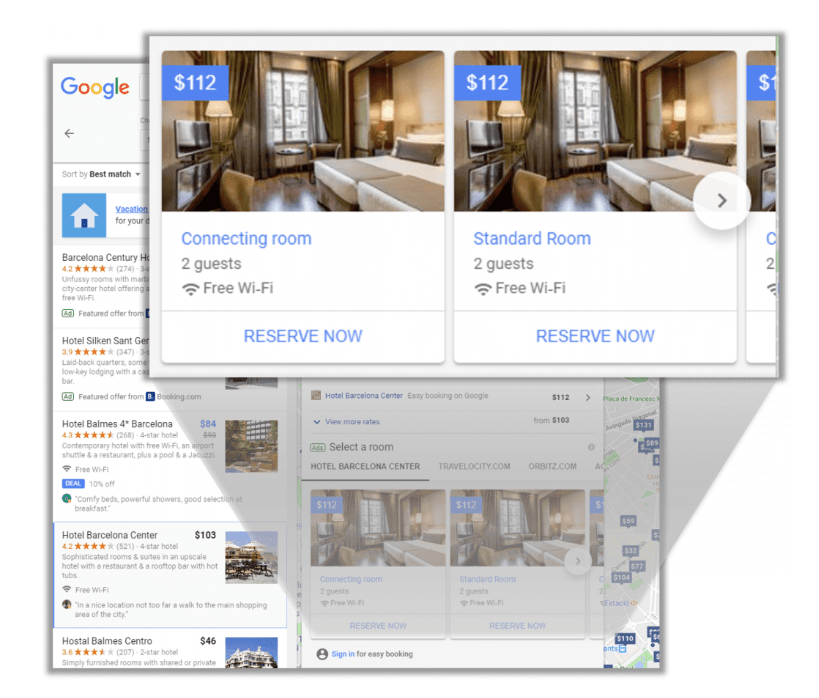The image size is (819, 698).
Task: Click the Google logo
Action: click(x=95, y=87)
